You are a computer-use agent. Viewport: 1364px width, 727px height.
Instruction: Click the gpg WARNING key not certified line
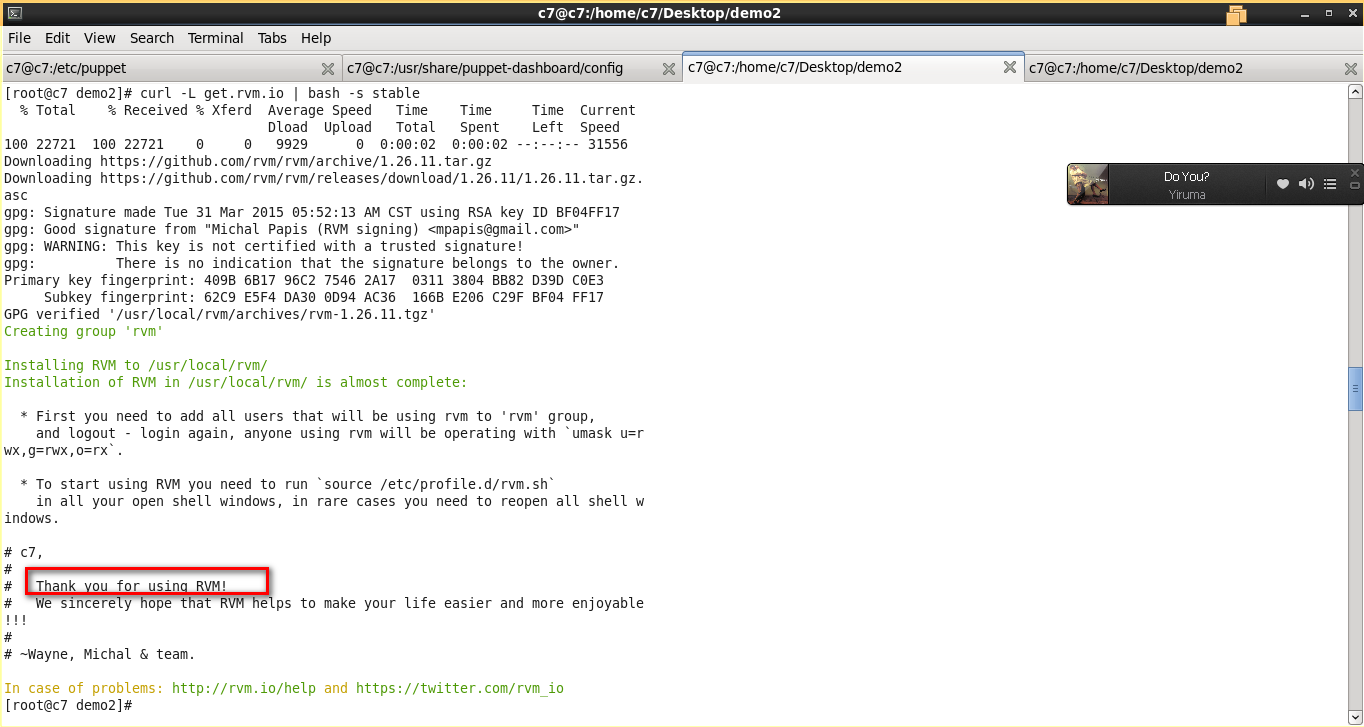(x=264, y=246)
